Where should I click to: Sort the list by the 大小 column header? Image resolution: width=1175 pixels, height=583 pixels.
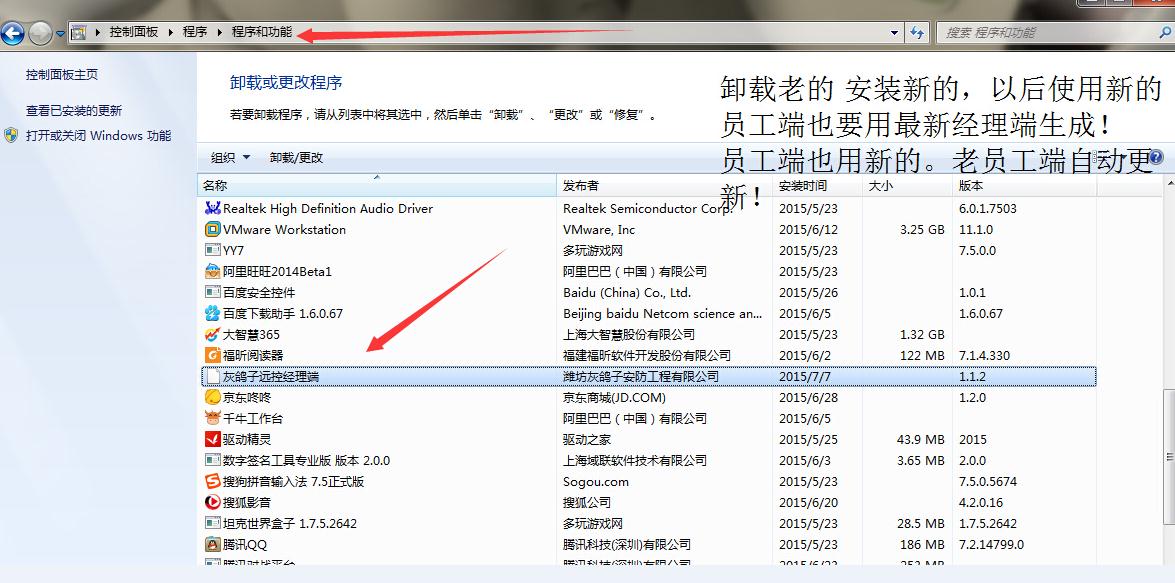point(907,185)
